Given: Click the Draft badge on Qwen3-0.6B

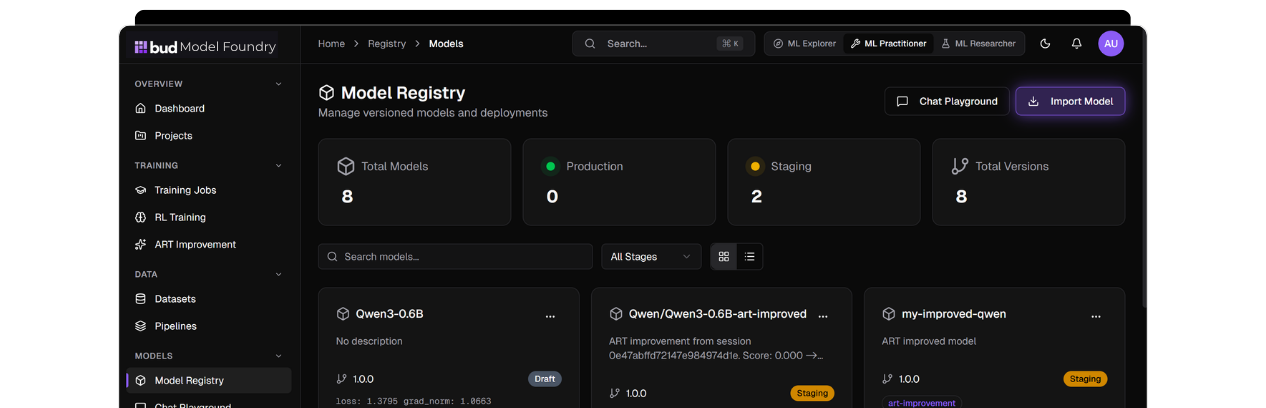Looking at the screenshot, I should 545,379.
